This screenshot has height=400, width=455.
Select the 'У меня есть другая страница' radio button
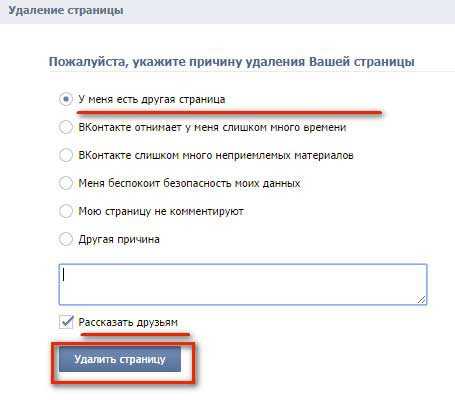click(66, 99)
